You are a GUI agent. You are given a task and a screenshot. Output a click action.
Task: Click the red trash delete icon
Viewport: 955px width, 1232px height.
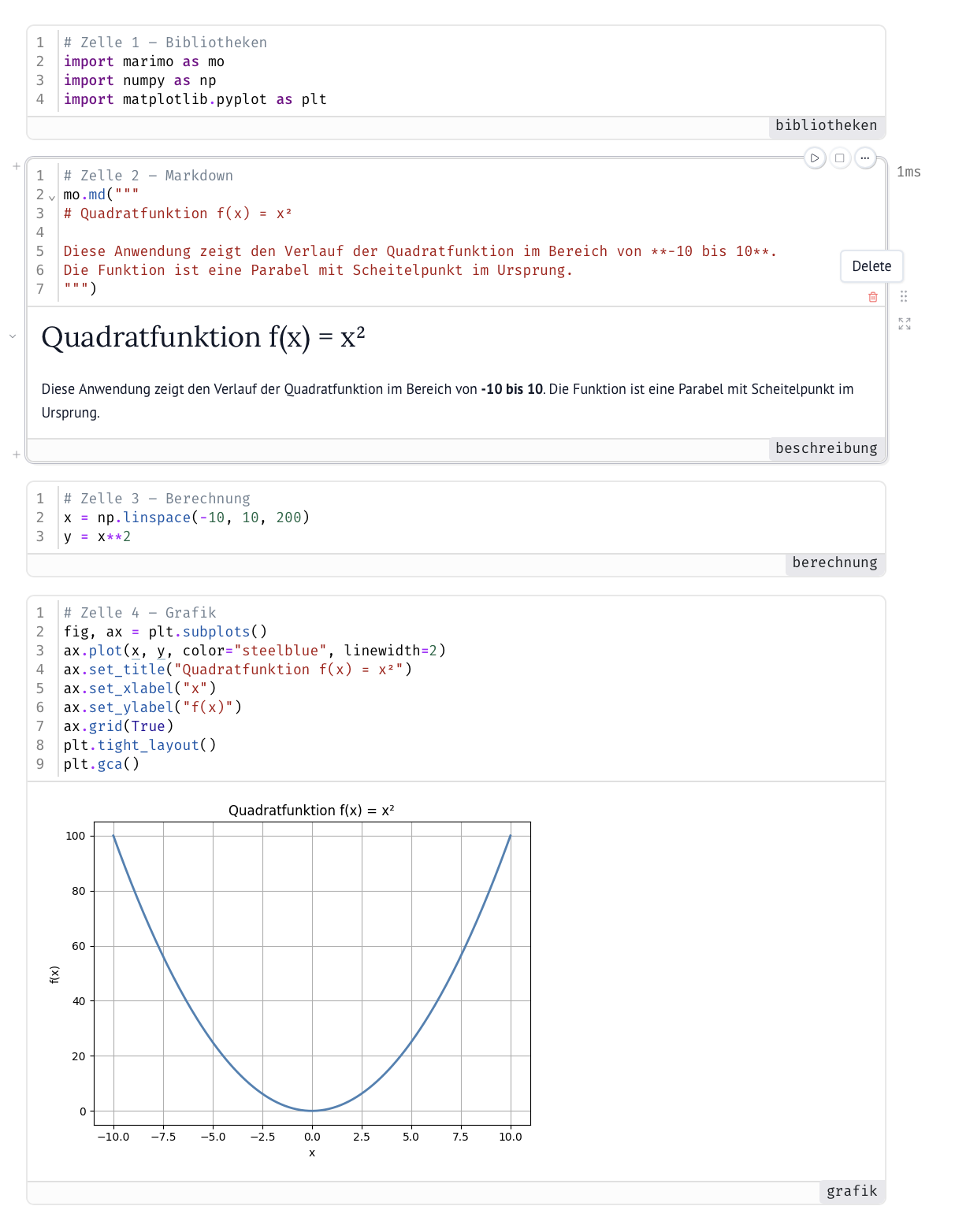tap(873, 297)
